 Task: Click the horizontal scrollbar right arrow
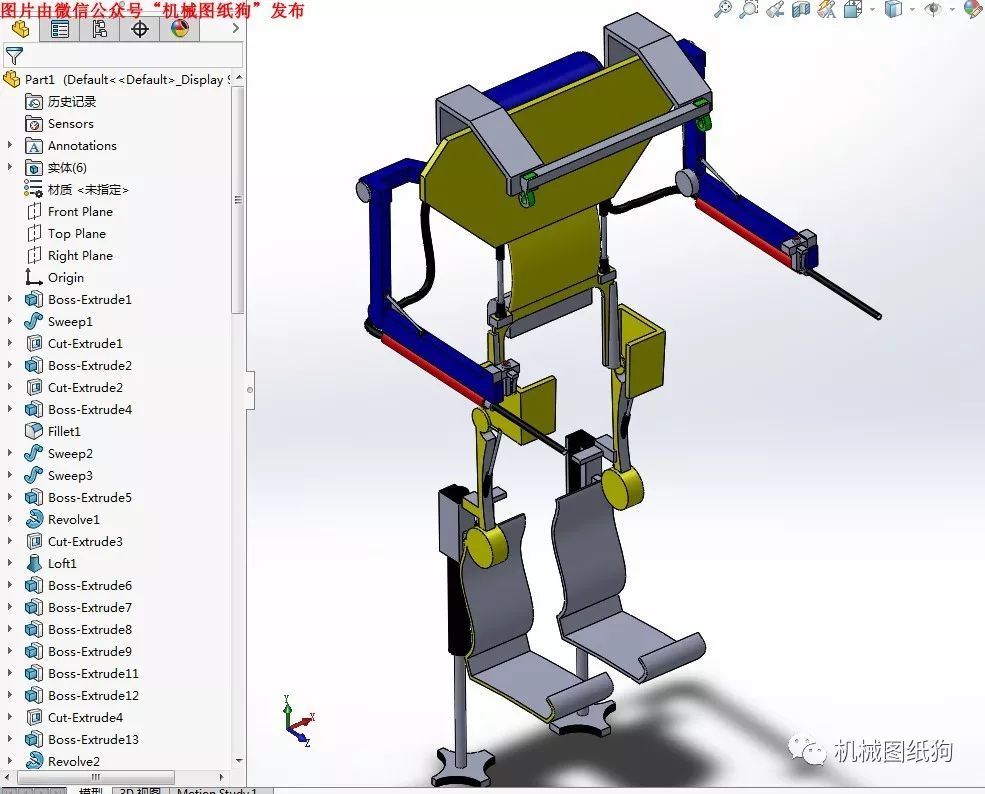click(x=221, y=777)
